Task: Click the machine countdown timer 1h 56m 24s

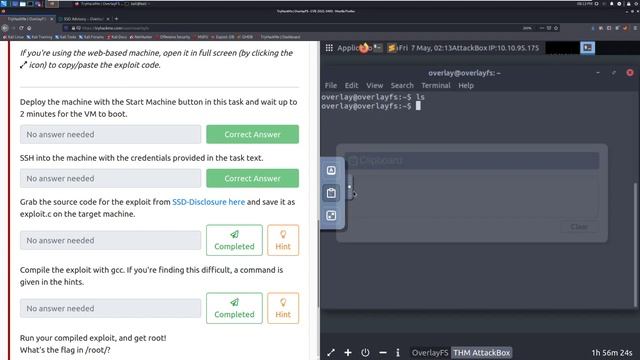Action: 611,353
